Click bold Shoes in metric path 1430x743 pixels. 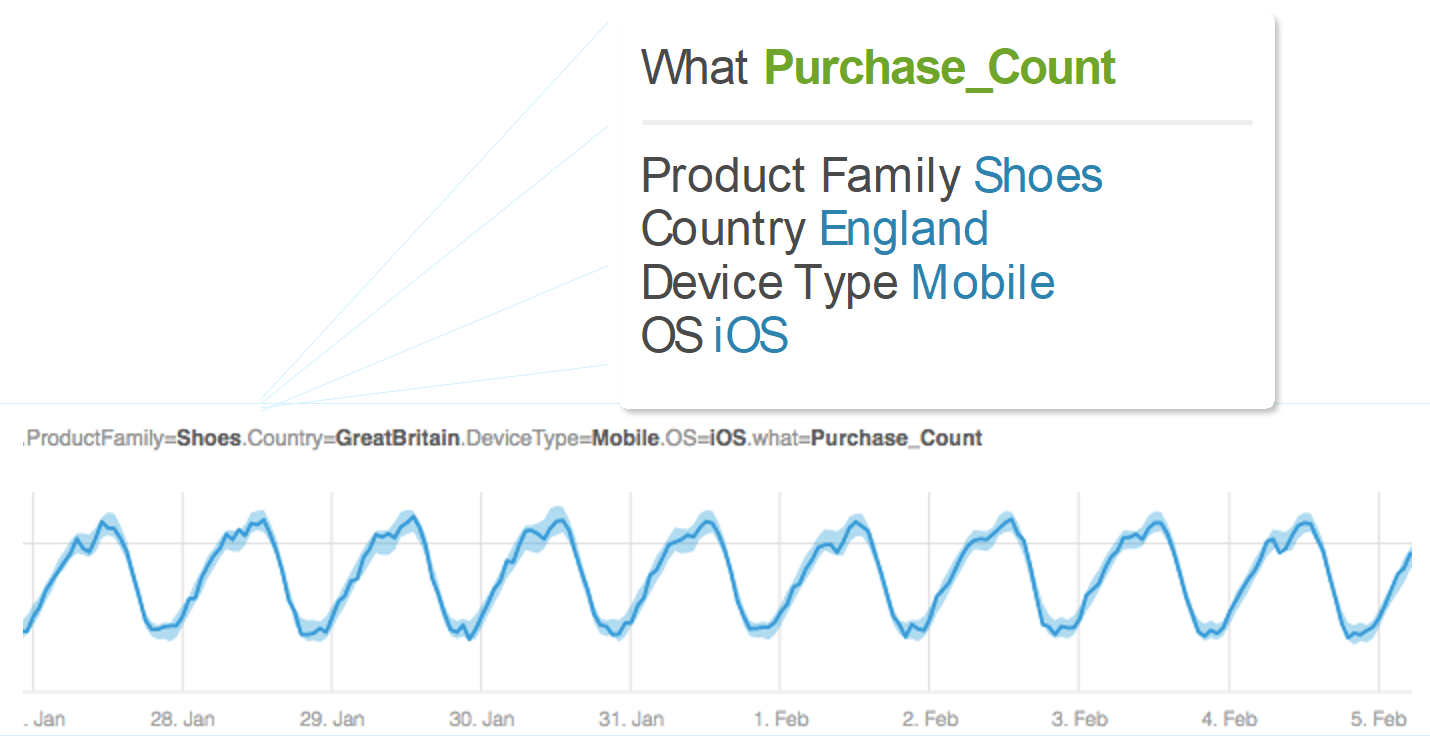coord(209,438)
